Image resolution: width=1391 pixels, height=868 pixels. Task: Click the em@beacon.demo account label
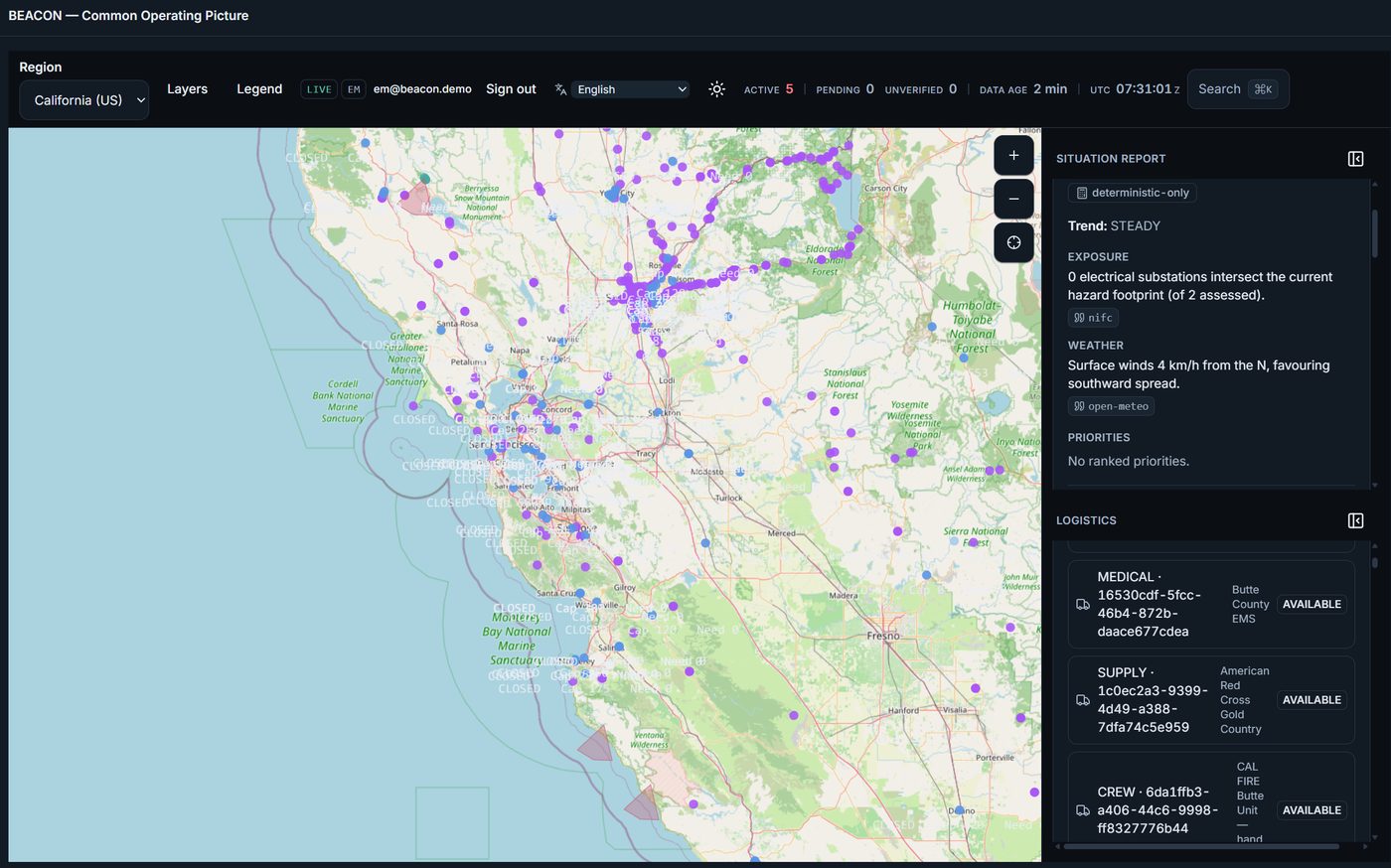point(422,89)
